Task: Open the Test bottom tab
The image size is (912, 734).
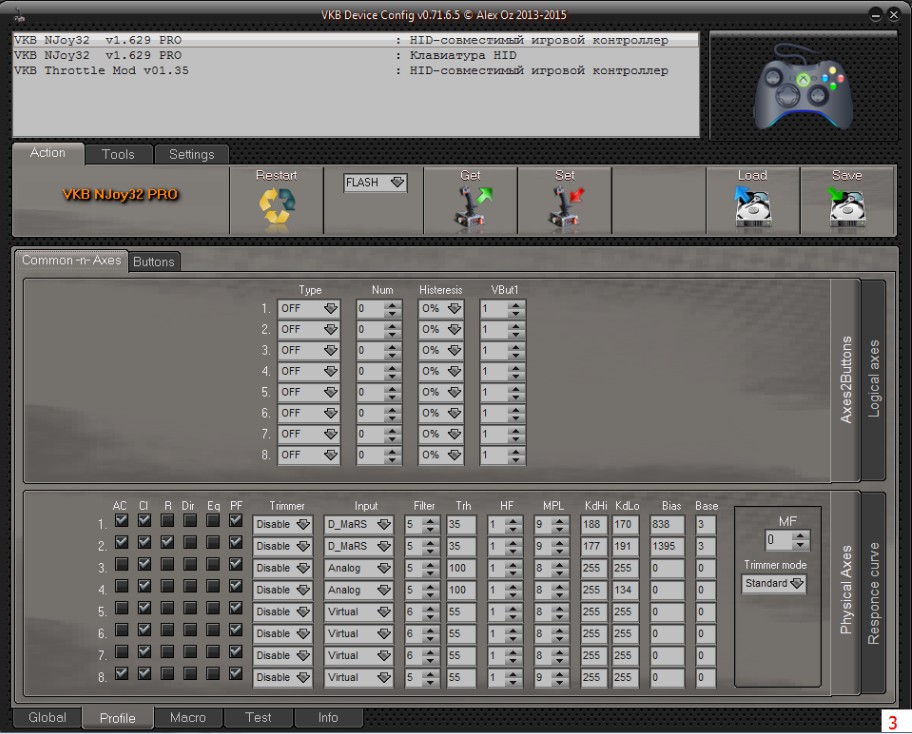Action: [258, 718]
